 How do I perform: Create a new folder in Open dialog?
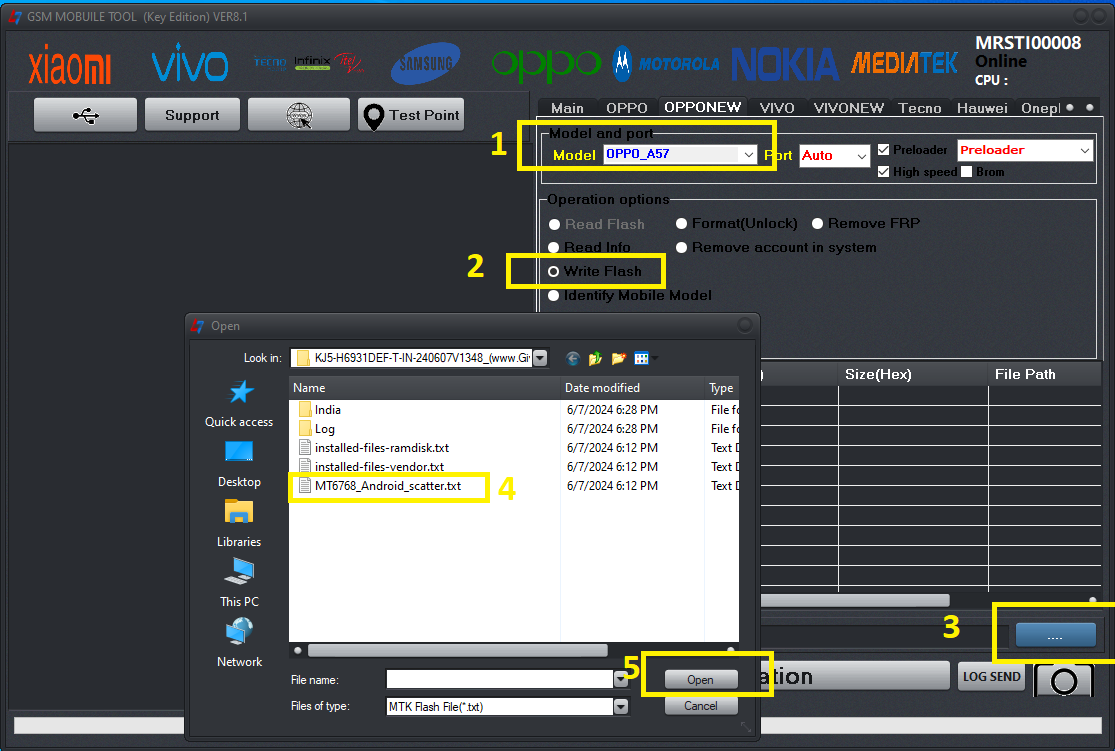pyautogui.click(x=618, y=358)
